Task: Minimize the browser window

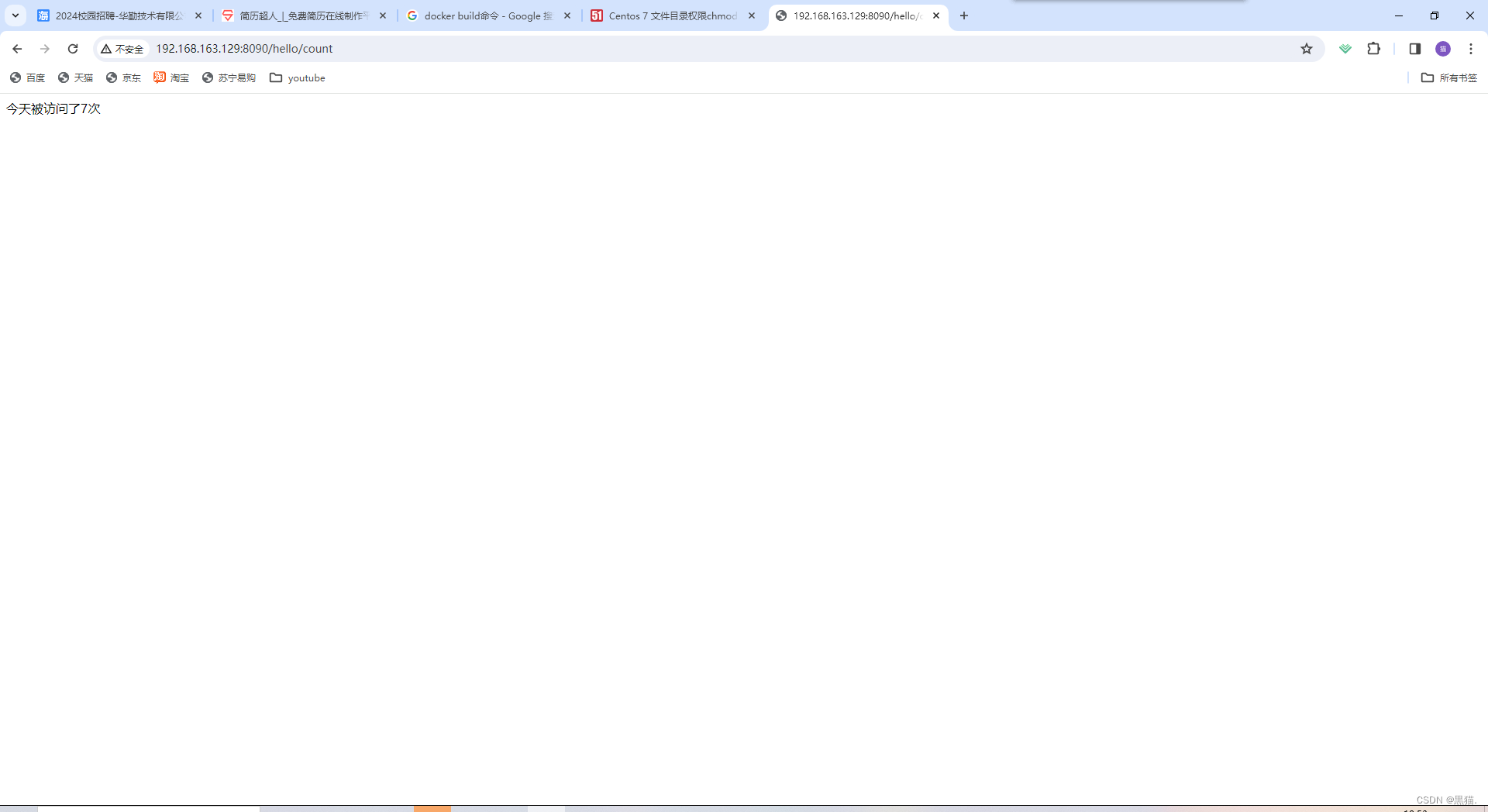Action: coord(1399,15)
